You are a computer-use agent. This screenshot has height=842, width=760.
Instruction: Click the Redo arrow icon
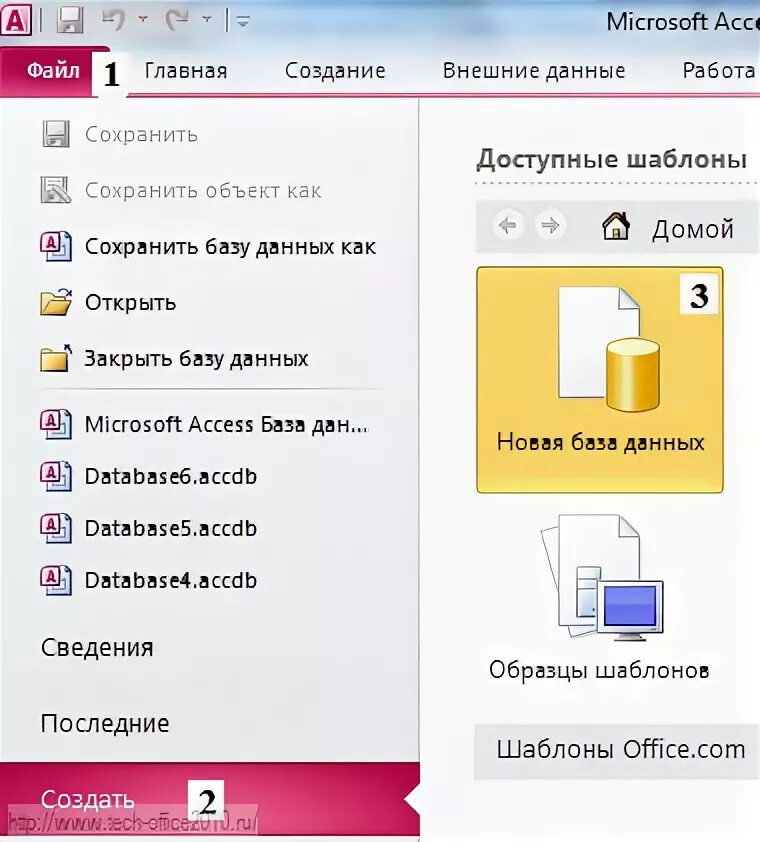(177, 20)
